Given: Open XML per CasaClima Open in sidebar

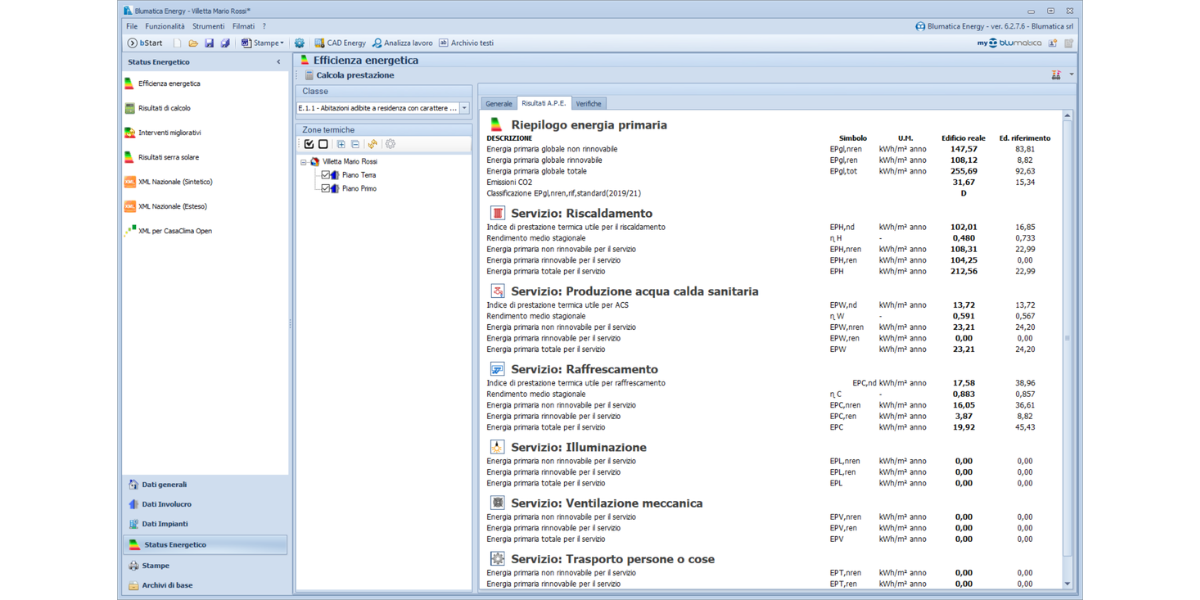Looking at the screenshot, I should [168, 231].
